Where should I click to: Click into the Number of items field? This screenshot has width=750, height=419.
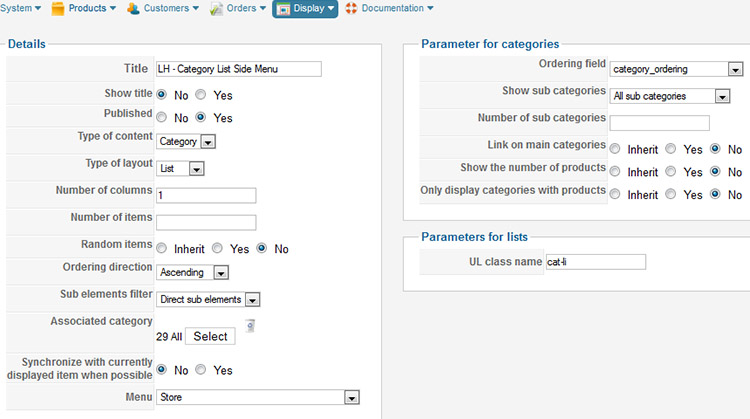[206, 222]
